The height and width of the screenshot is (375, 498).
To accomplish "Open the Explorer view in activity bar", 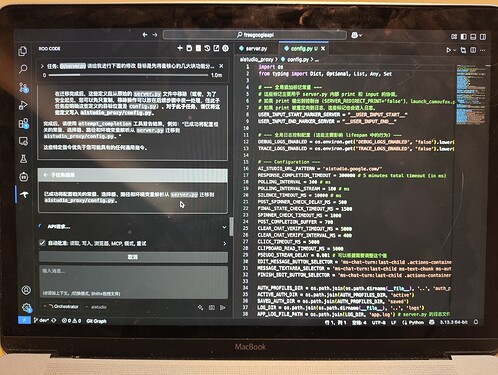I will pos(23,51).
